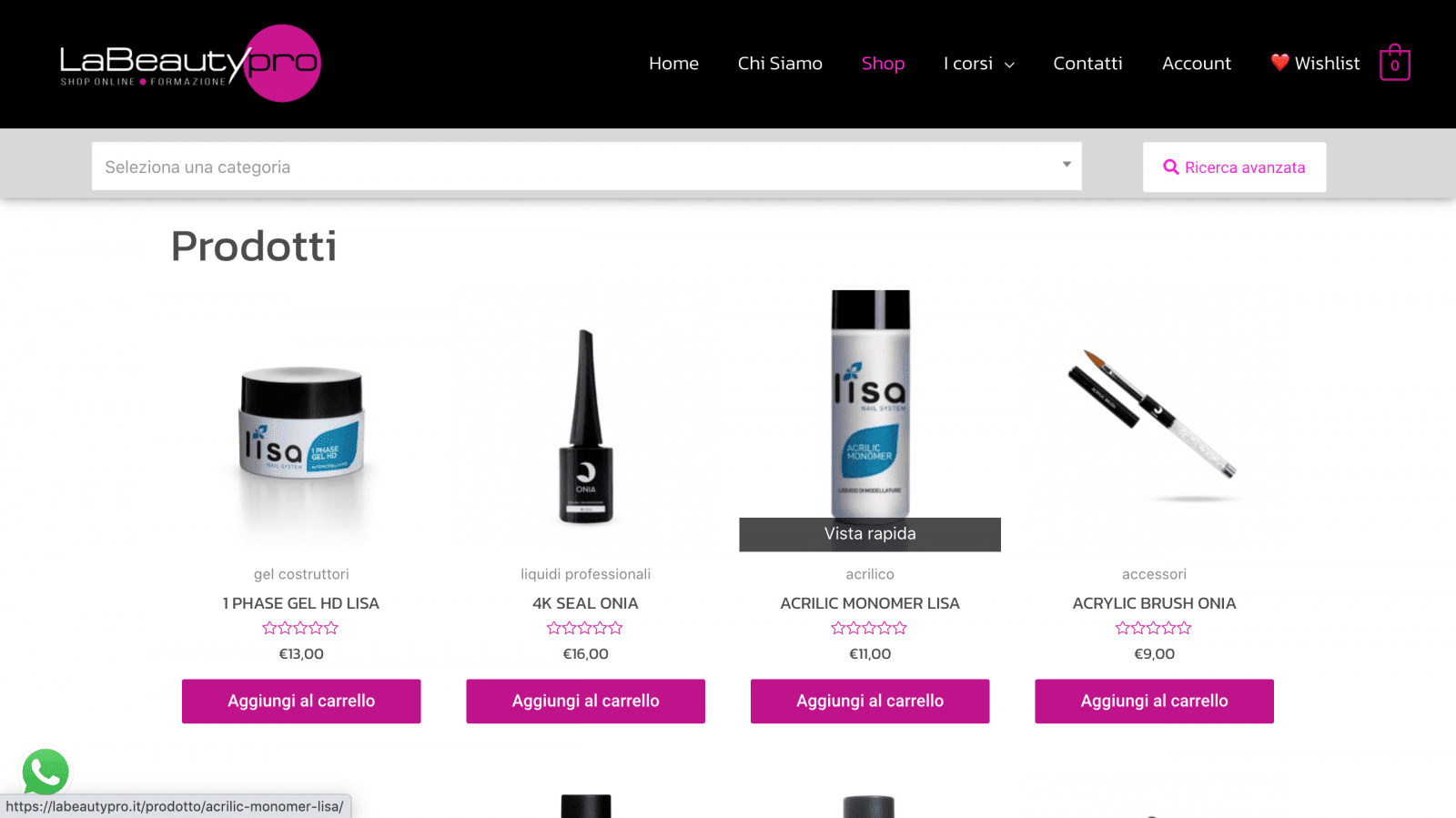This screenshot has height=818, width=1456.
Task: Click the 1 PHASE GEL HD LISA title
Action: pos(301,603)
